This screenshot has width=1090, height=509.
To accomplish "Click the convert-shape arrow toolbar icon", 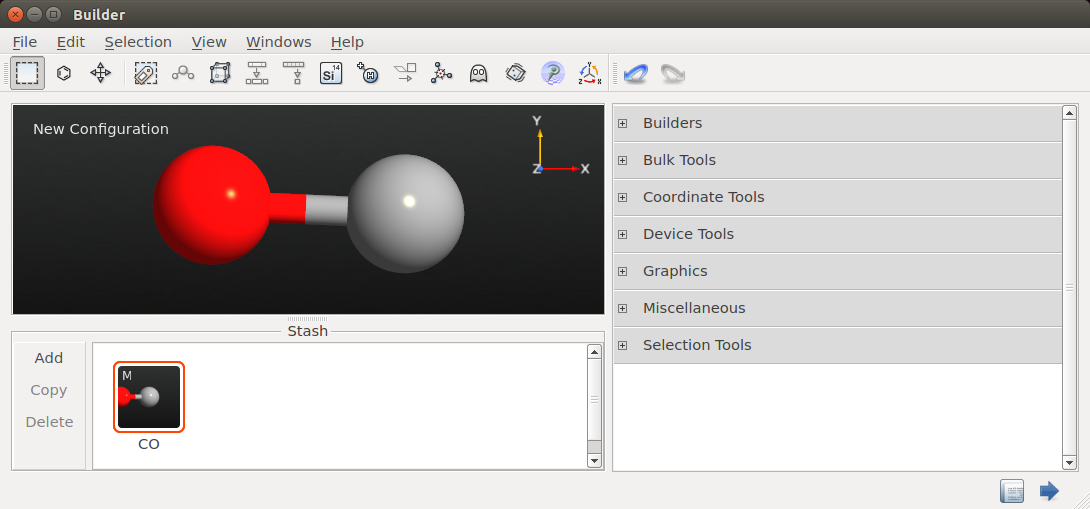I will pyautogui.click(x=405, y=73).
